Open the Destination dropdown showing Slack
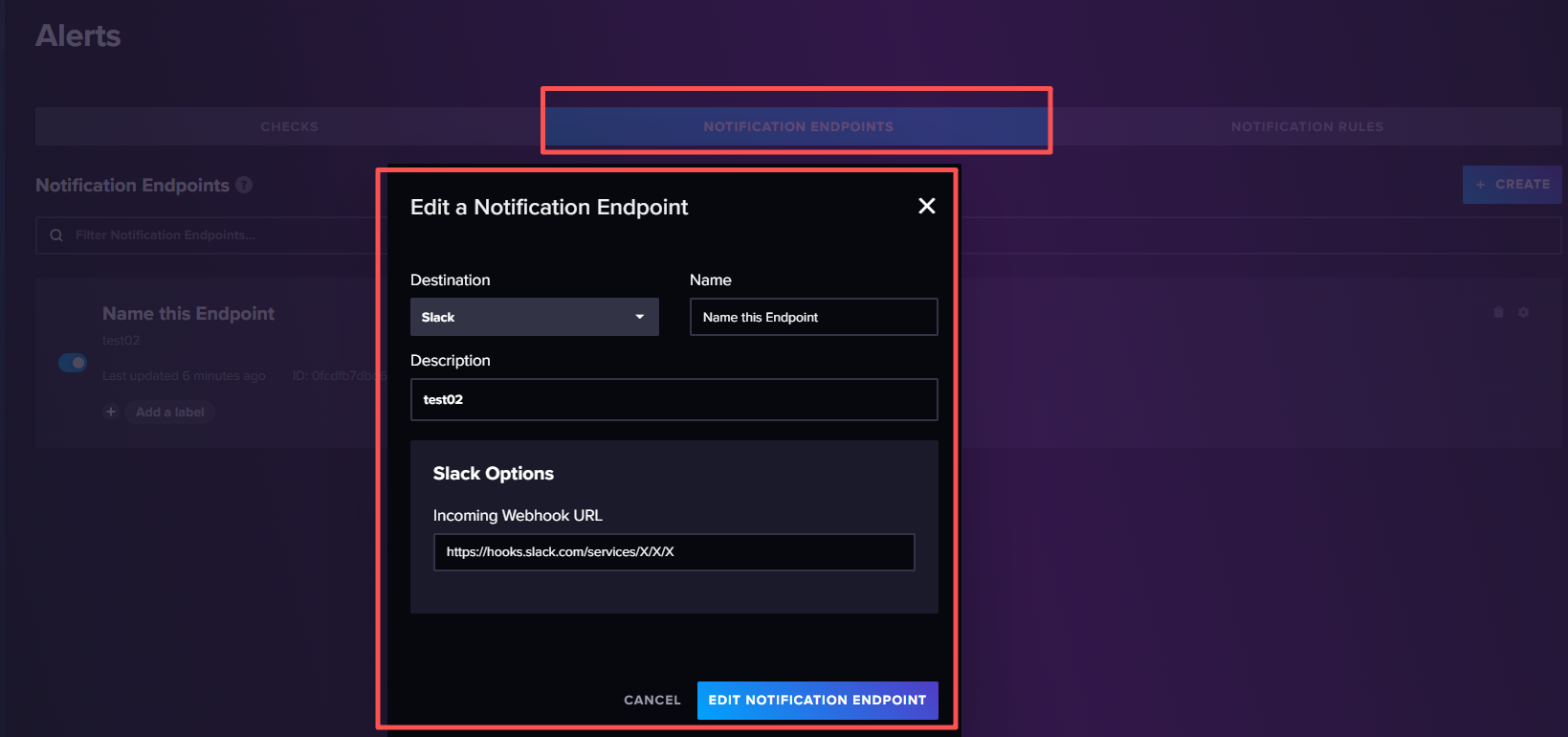 [x=534, y=317]
